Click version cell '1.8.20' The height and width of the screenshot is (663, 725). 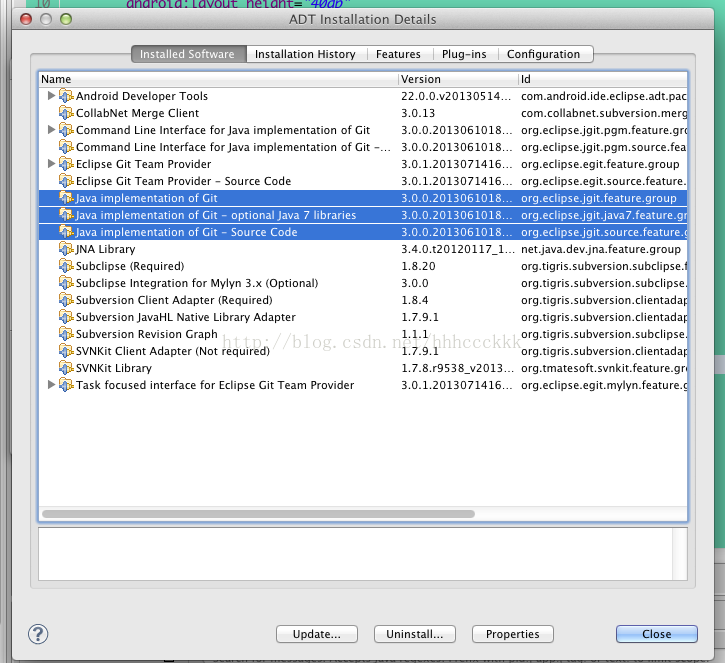click(418, 266)
